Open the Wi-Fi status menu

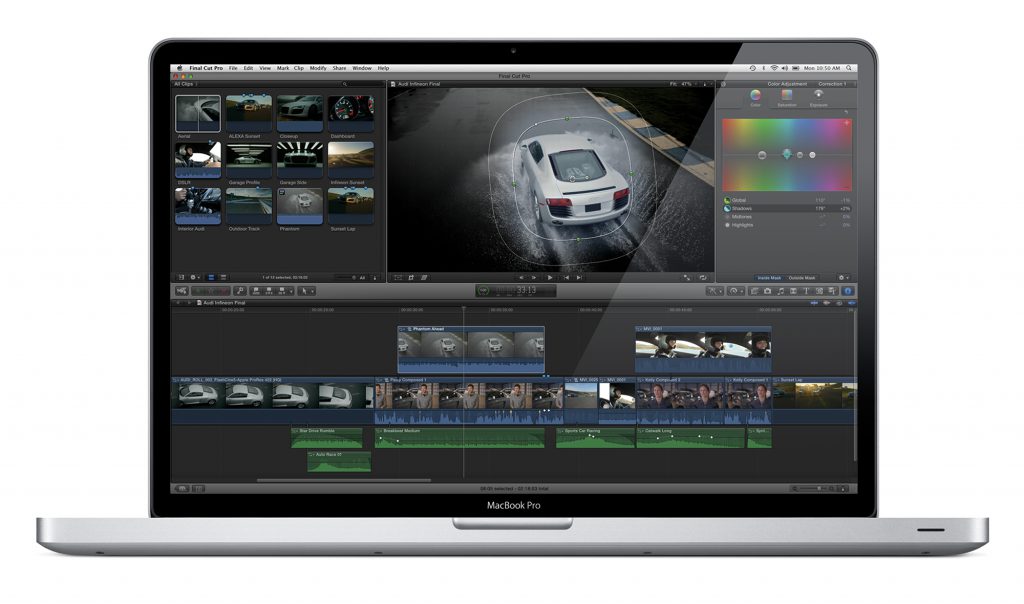[774, 68]
